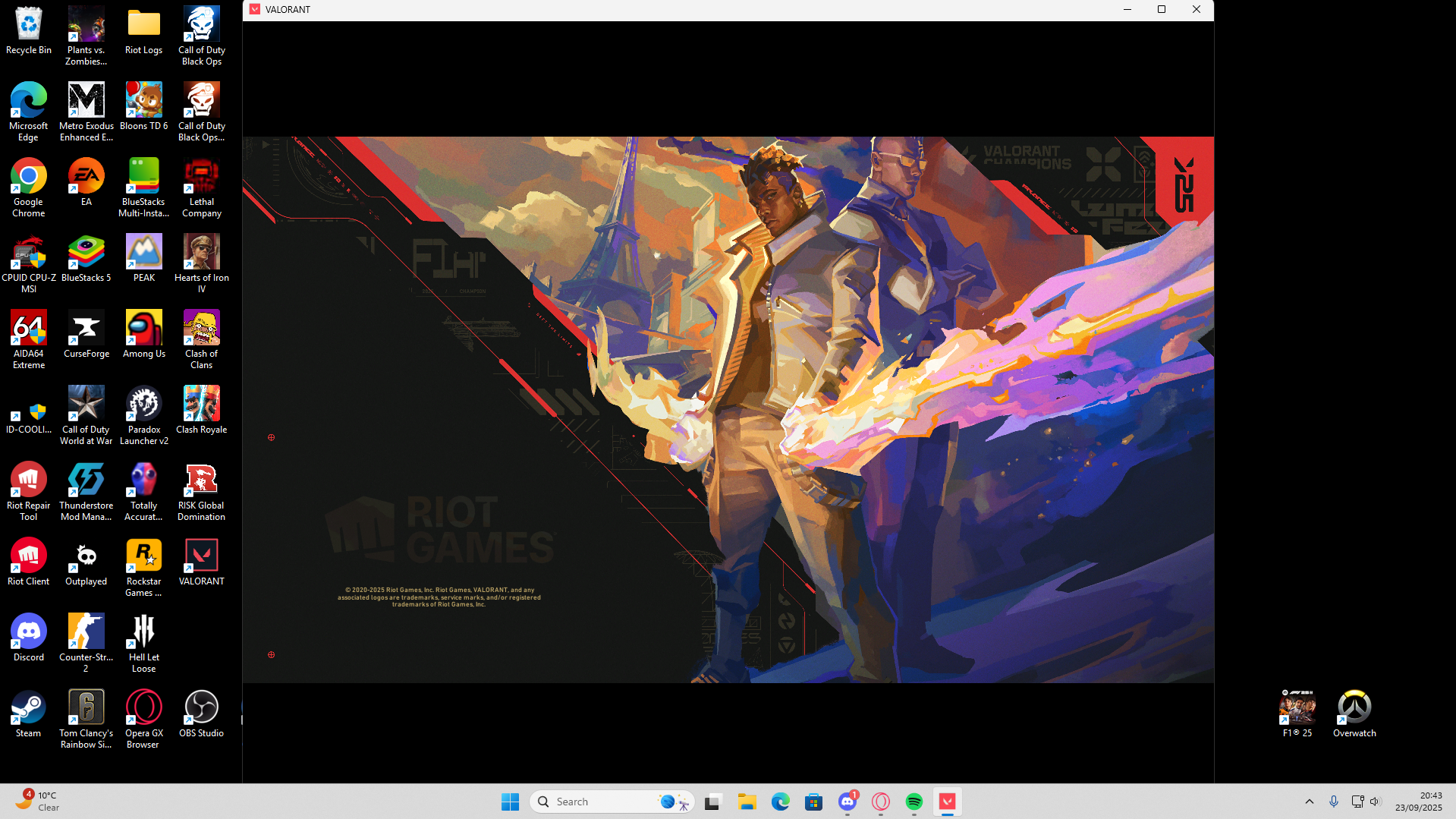
Task: Select the OBS Studio shortcut
Action: click(202, 715)
